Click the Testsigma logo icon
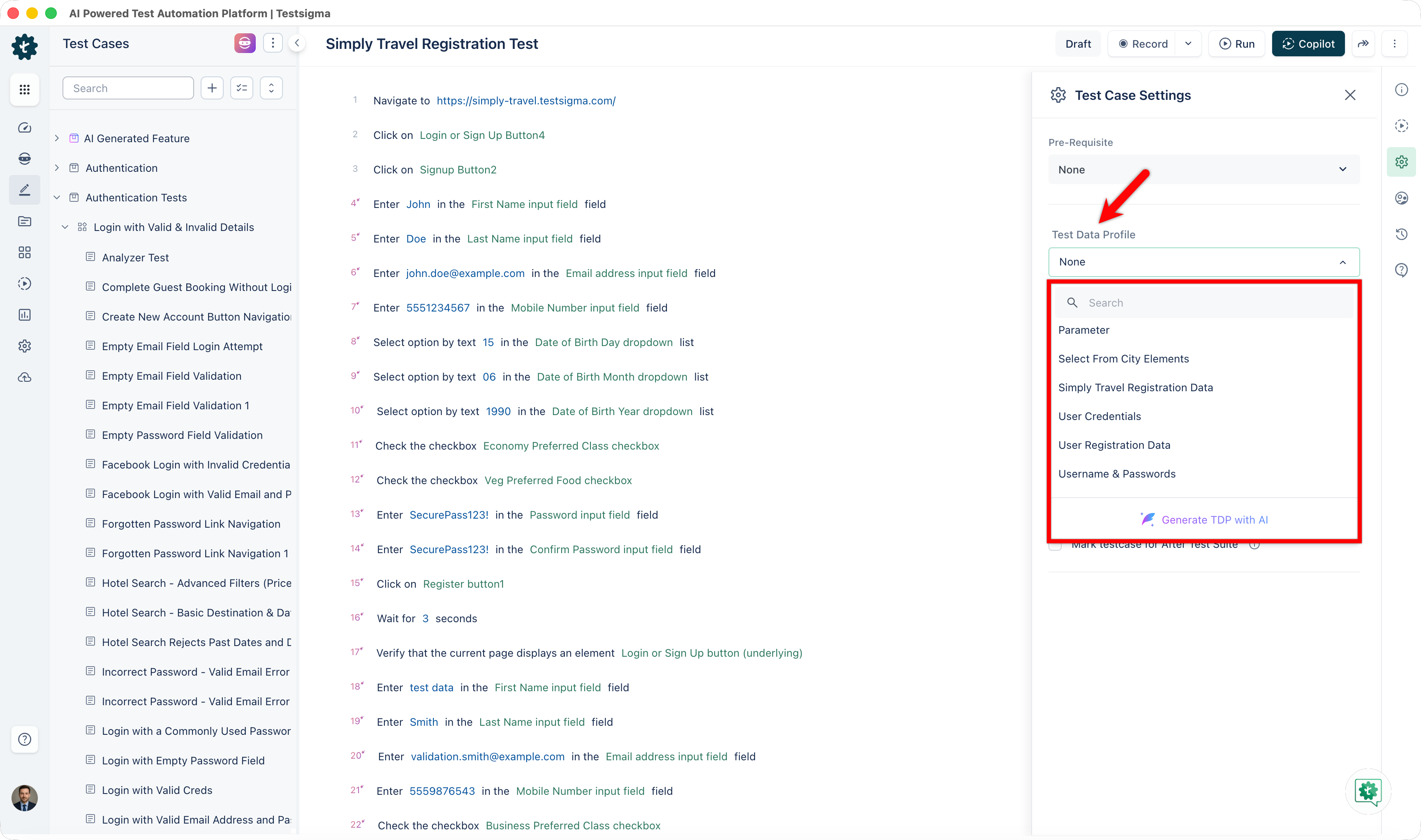The image size is (1421, 840). (x=24, y=46)
